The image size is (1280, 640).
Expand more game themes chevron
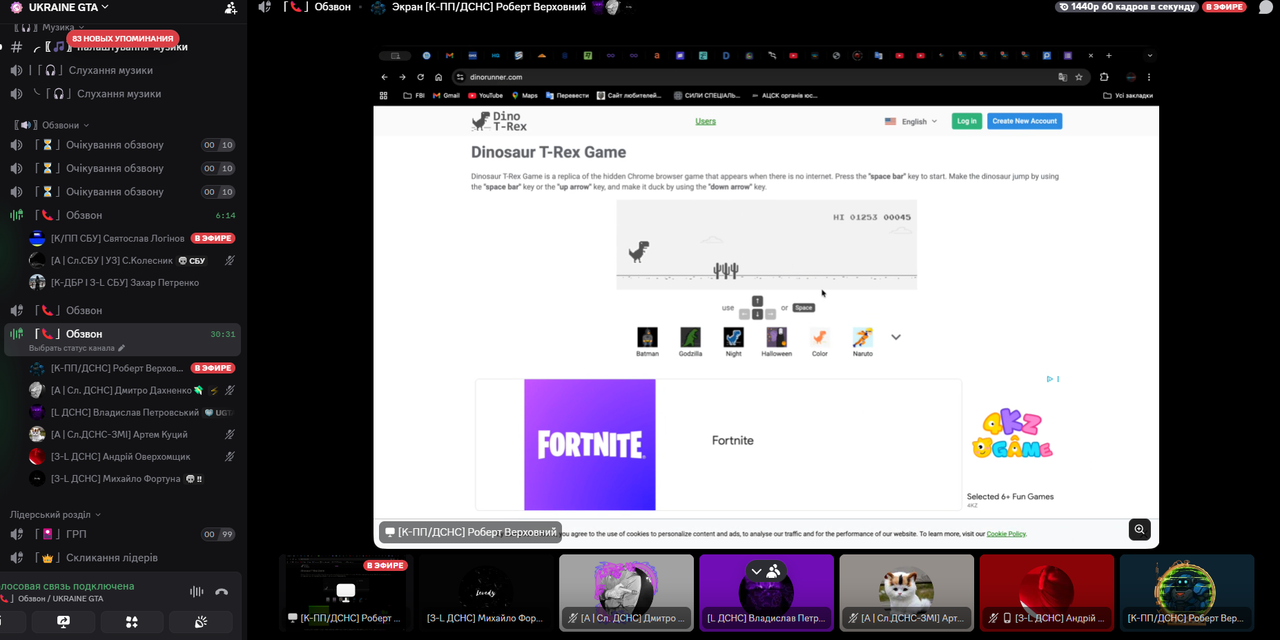[896, 337]
